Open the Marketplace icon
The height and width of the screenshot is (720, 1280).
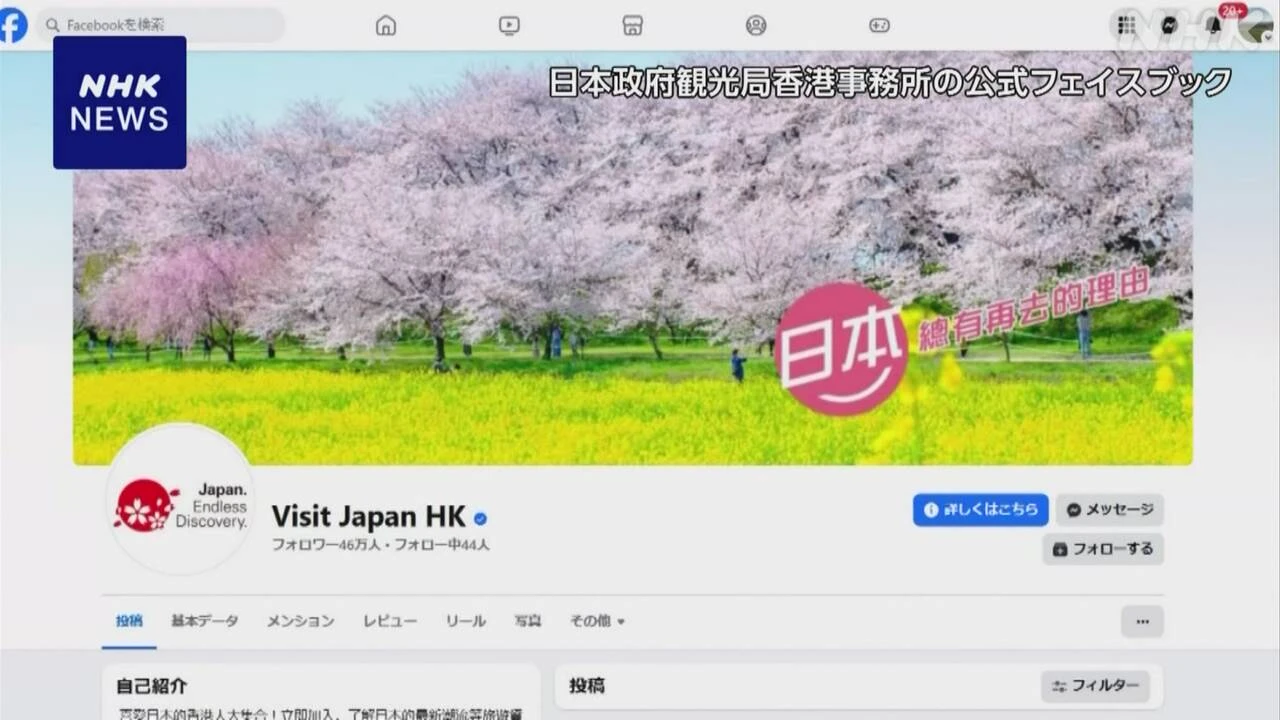pyautogui.click(x=633, y=26)
